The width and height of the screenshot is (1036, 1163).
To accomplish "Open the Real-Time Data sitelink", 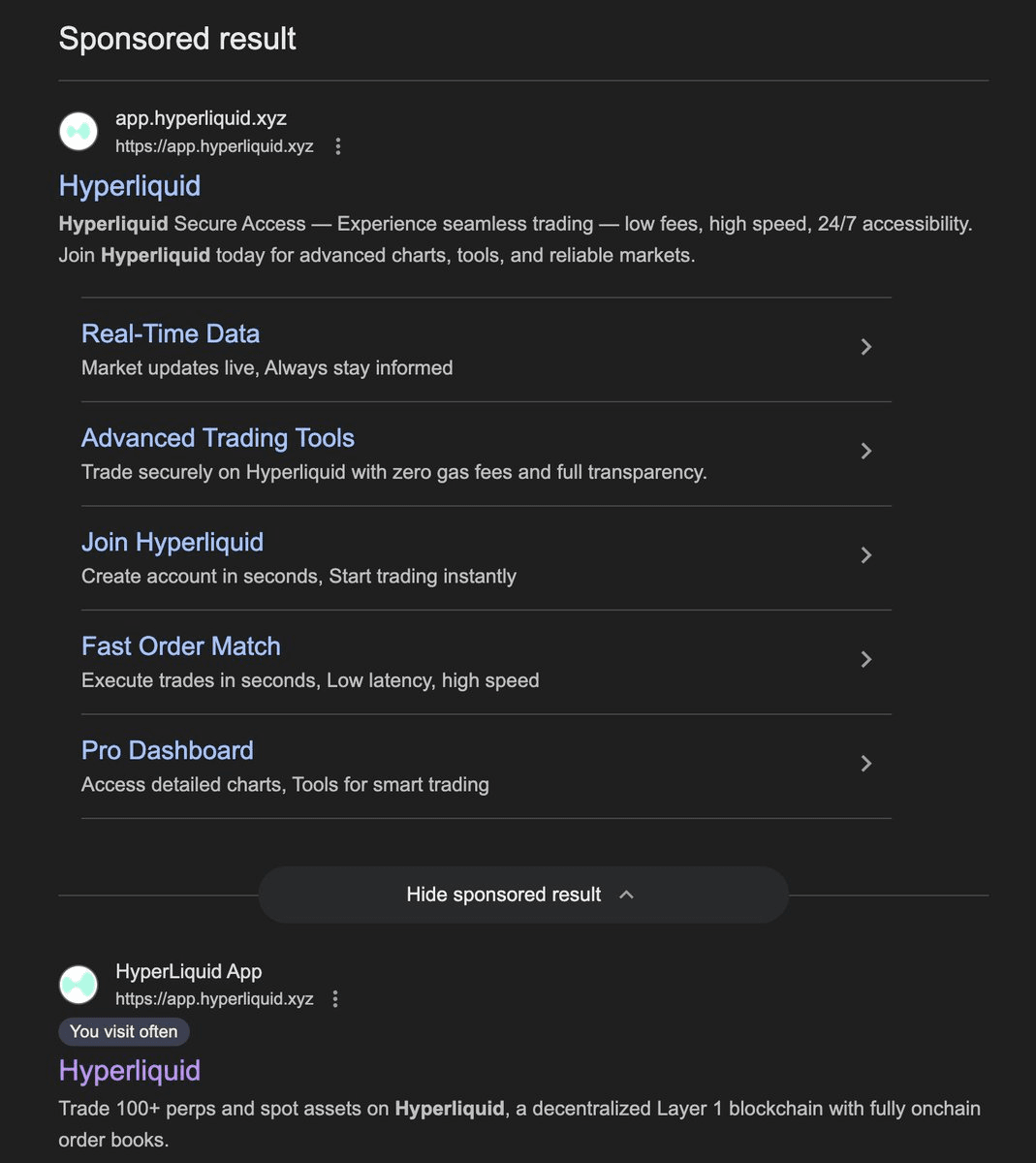I will pos(171,334).
